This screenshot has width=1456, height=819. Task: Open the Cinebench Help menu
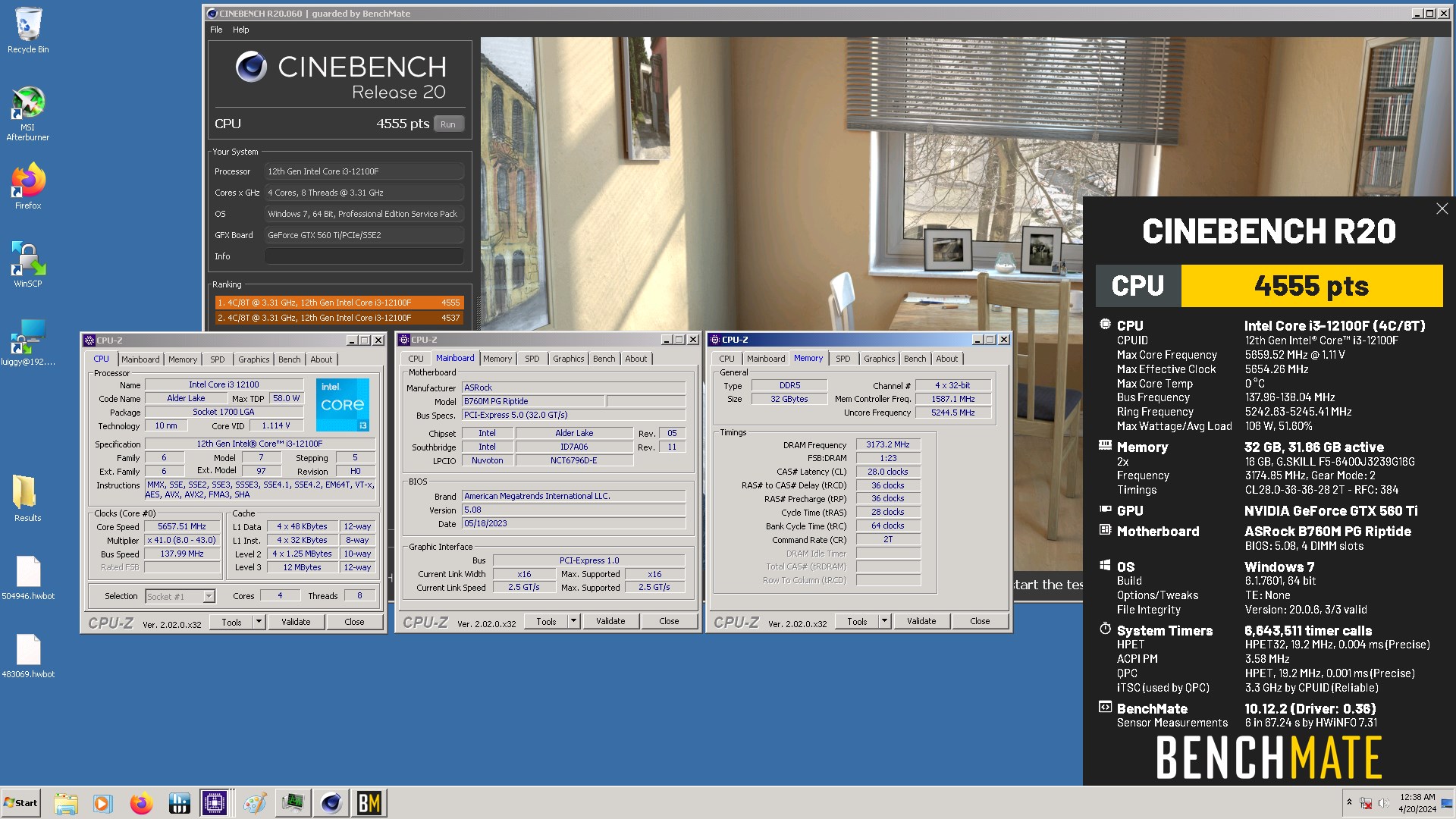(240, 30)
